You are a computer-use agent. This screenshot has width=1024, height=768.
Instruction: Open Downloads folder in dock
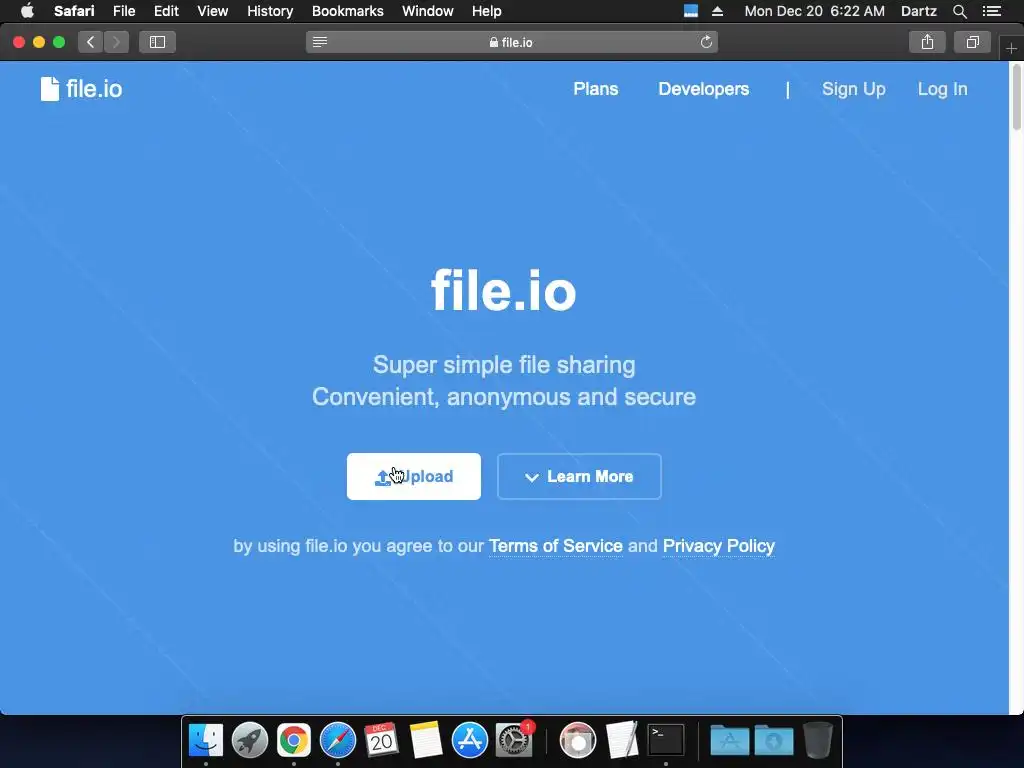coord(774,741)
